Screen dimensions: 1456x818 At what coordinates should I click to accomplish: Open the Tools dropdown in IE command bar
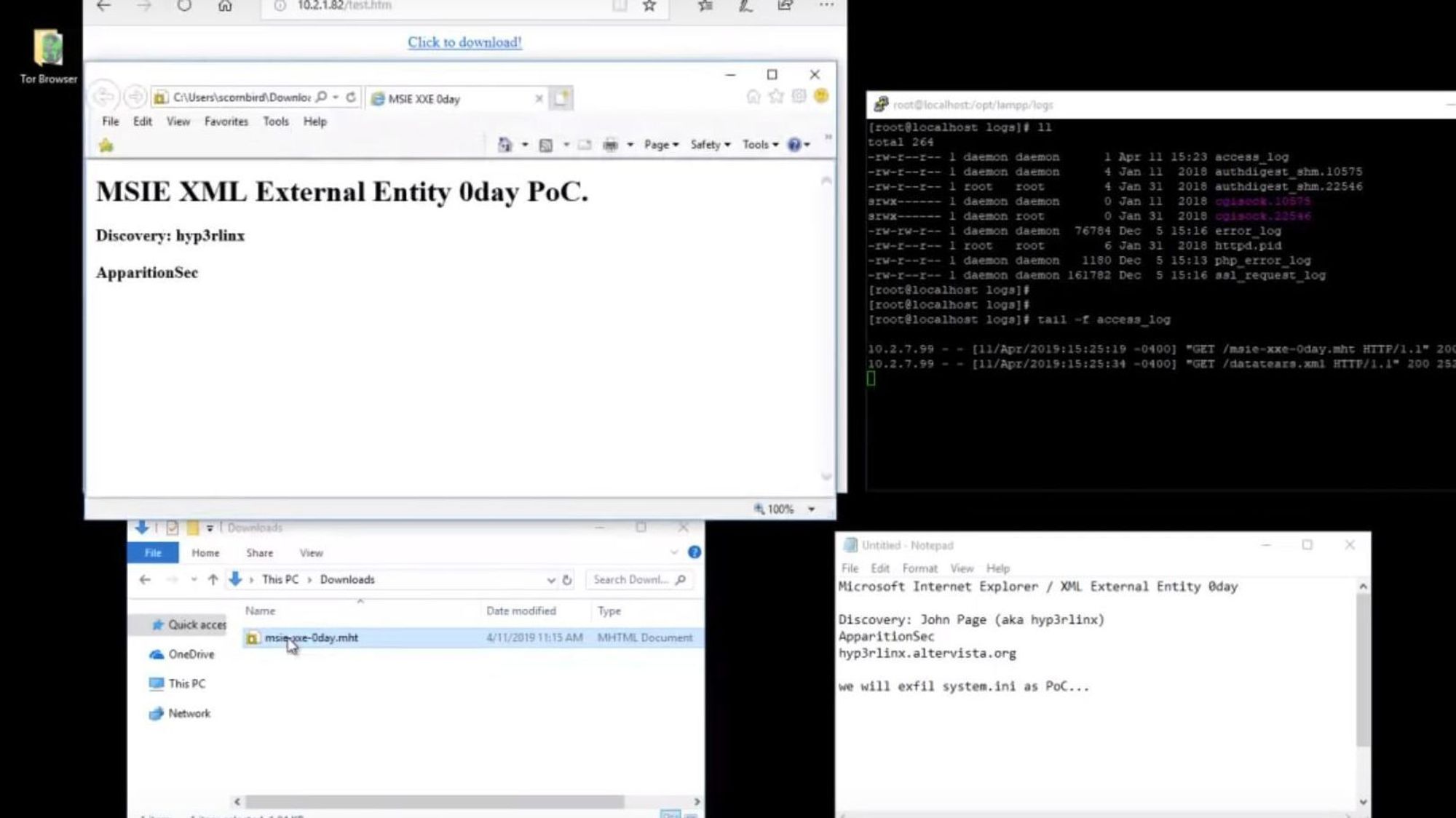760,145
